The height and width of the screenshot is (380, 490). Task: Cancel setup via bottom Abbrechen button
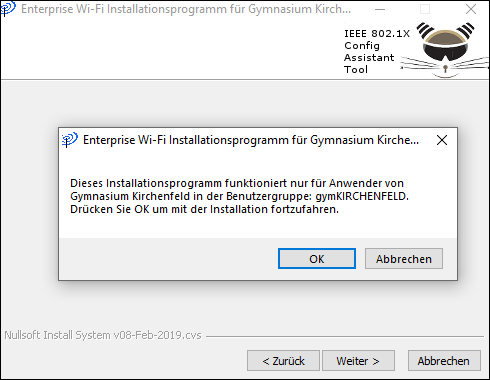444,361
